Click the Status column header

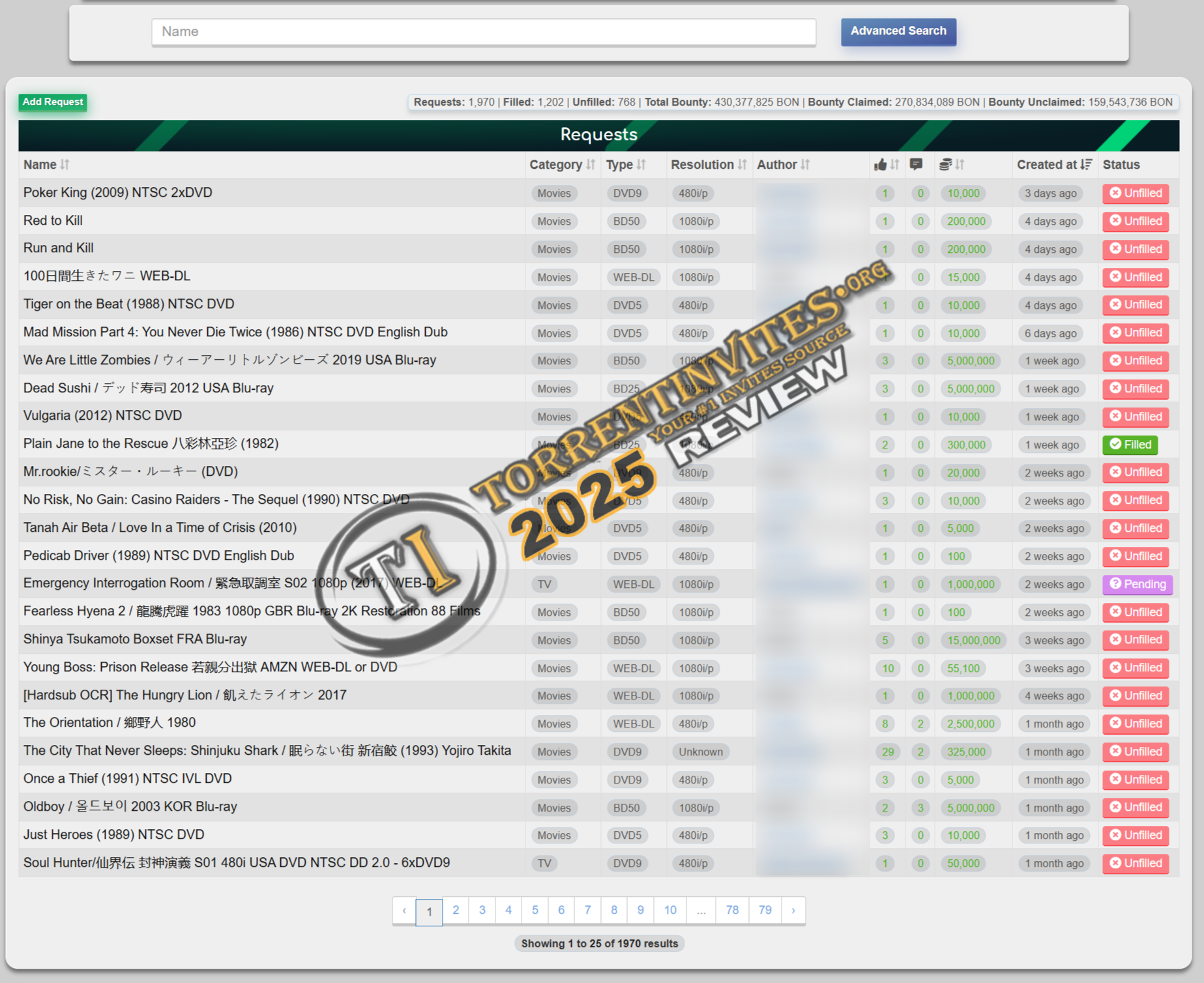[1121, 165]
